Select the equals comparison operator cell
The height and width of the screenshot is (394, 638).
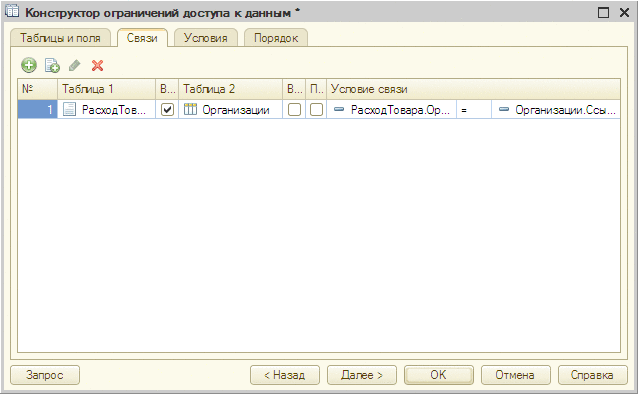pyautogui.click(x=474, y=109)
